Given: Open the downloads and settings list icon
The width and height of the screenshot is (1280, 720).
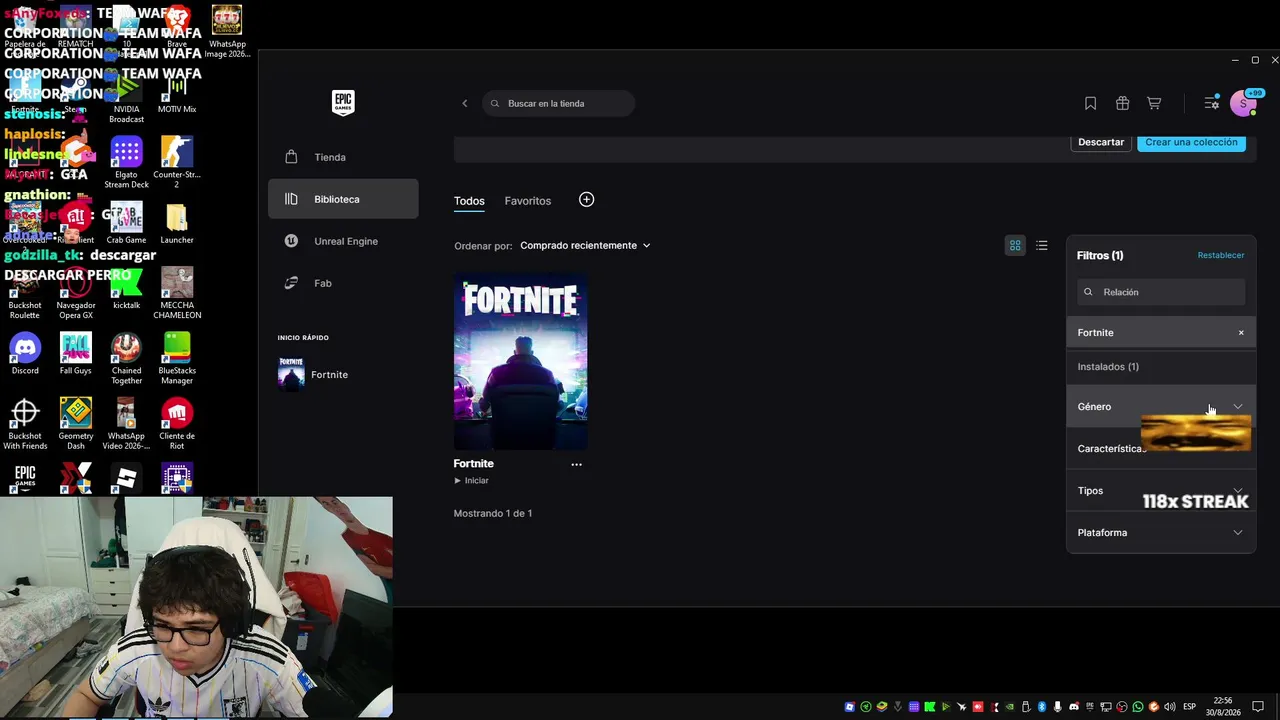Looking at the screenshot, I should (x=1212, y=104).
